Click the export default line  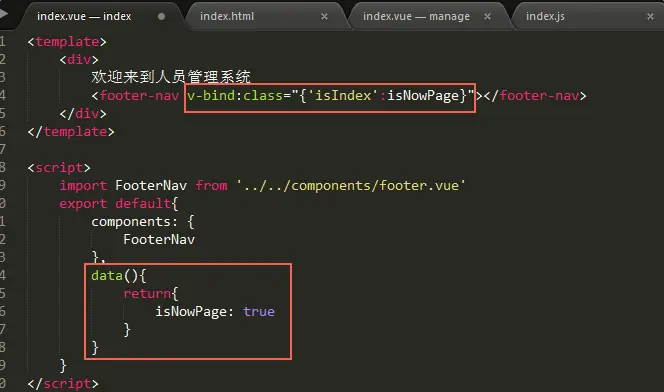[x=119, y=204]
